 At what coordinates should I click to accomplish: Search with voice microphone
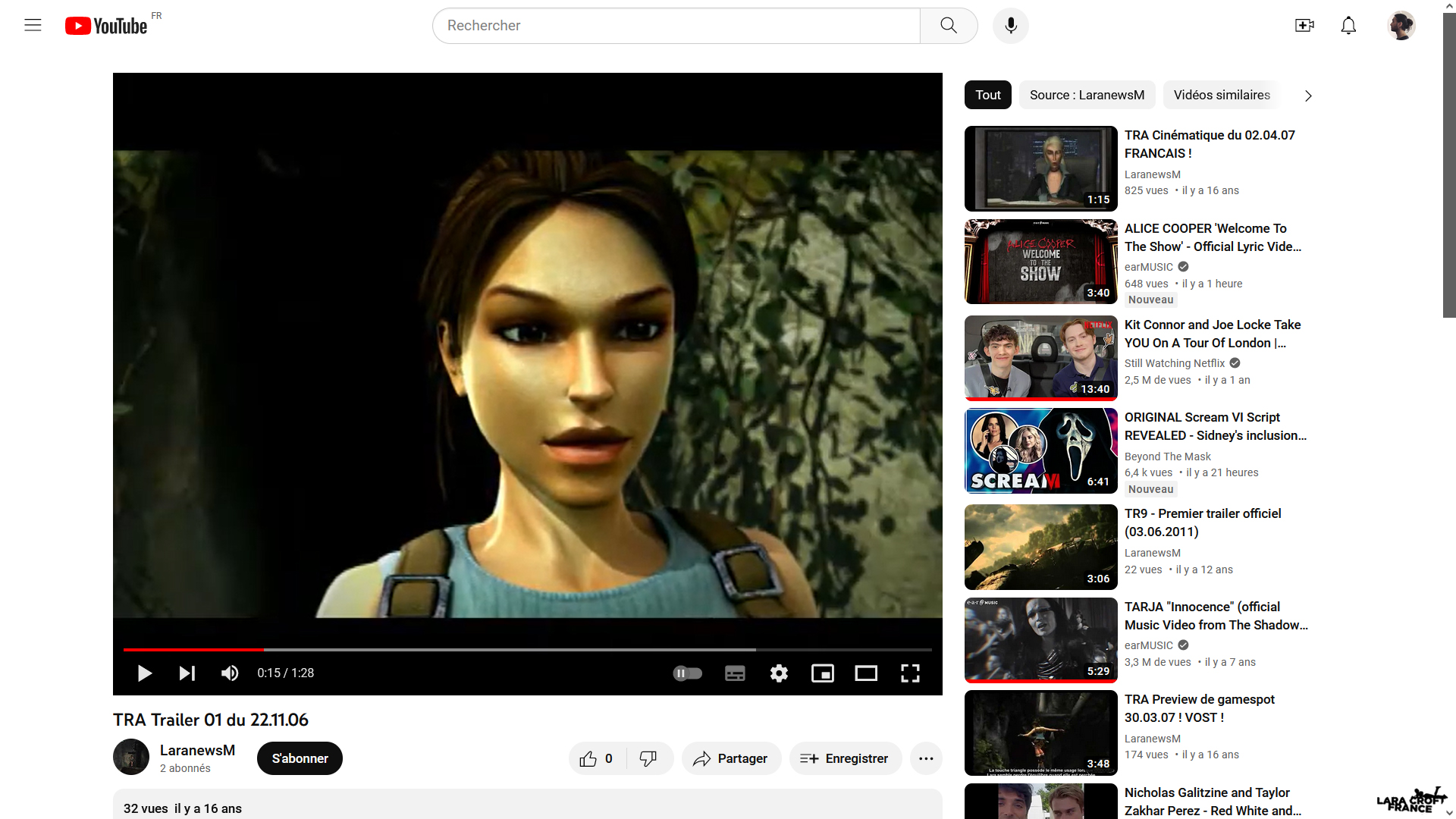tap(1010, 26)
